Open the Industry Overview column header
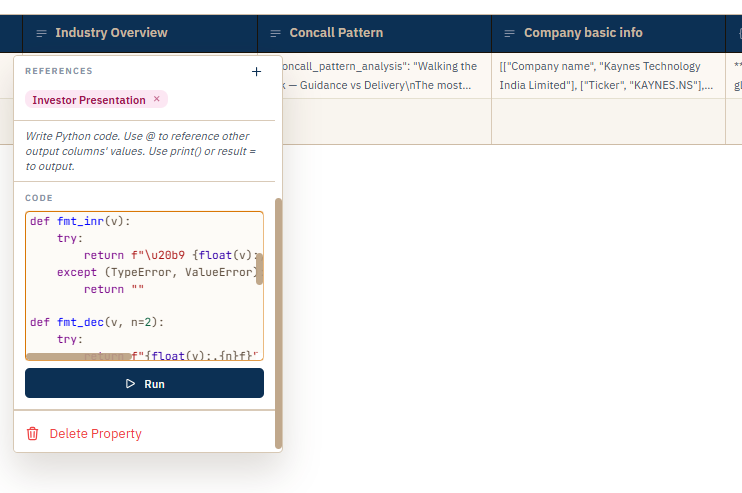 [140, 33]
